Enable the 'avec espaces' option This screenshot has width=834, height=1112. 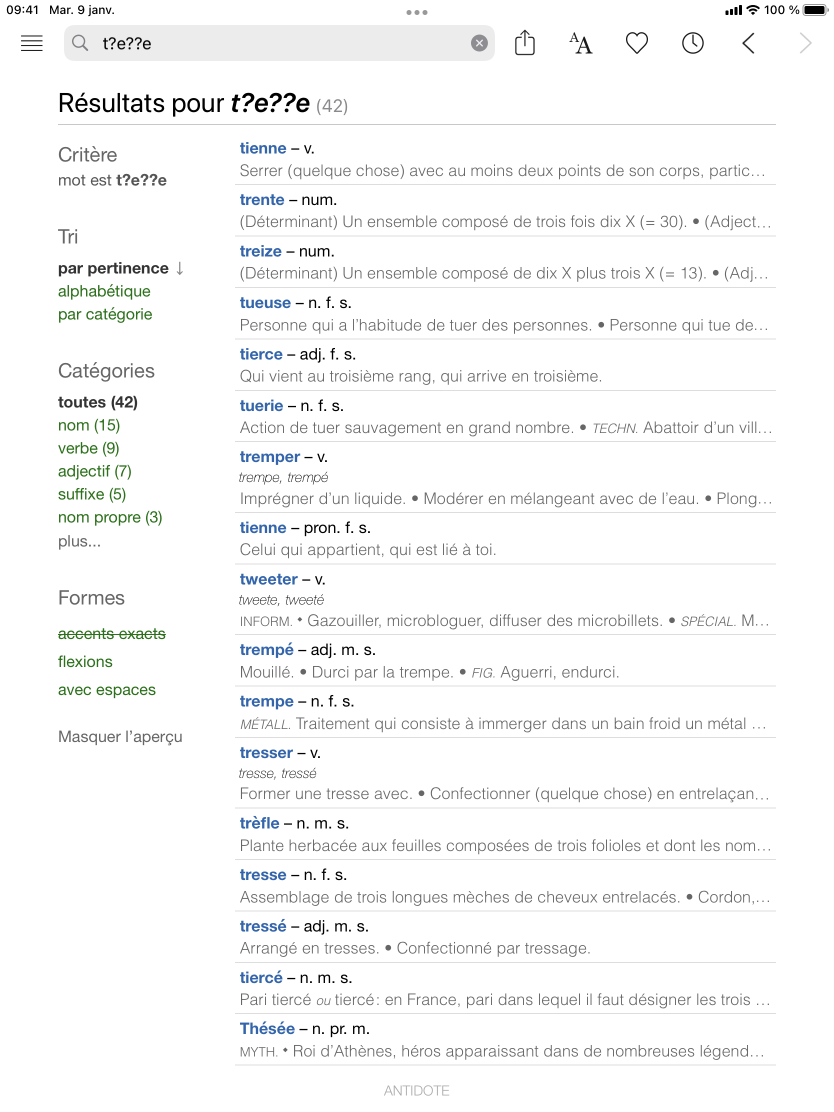click(x=107, y=690)
